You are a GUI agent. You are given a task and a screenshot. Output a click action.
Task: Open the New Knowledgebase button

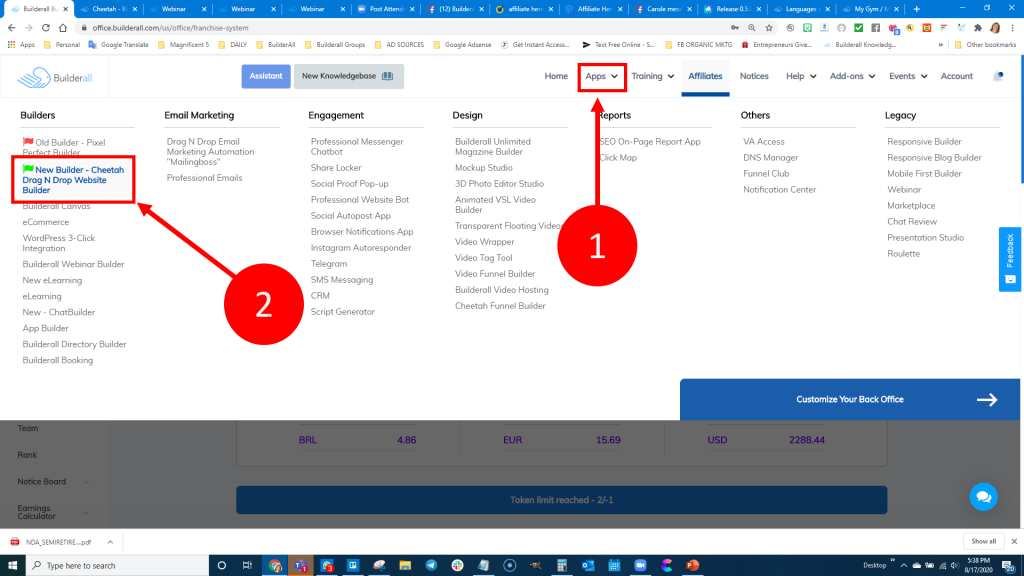349,76
